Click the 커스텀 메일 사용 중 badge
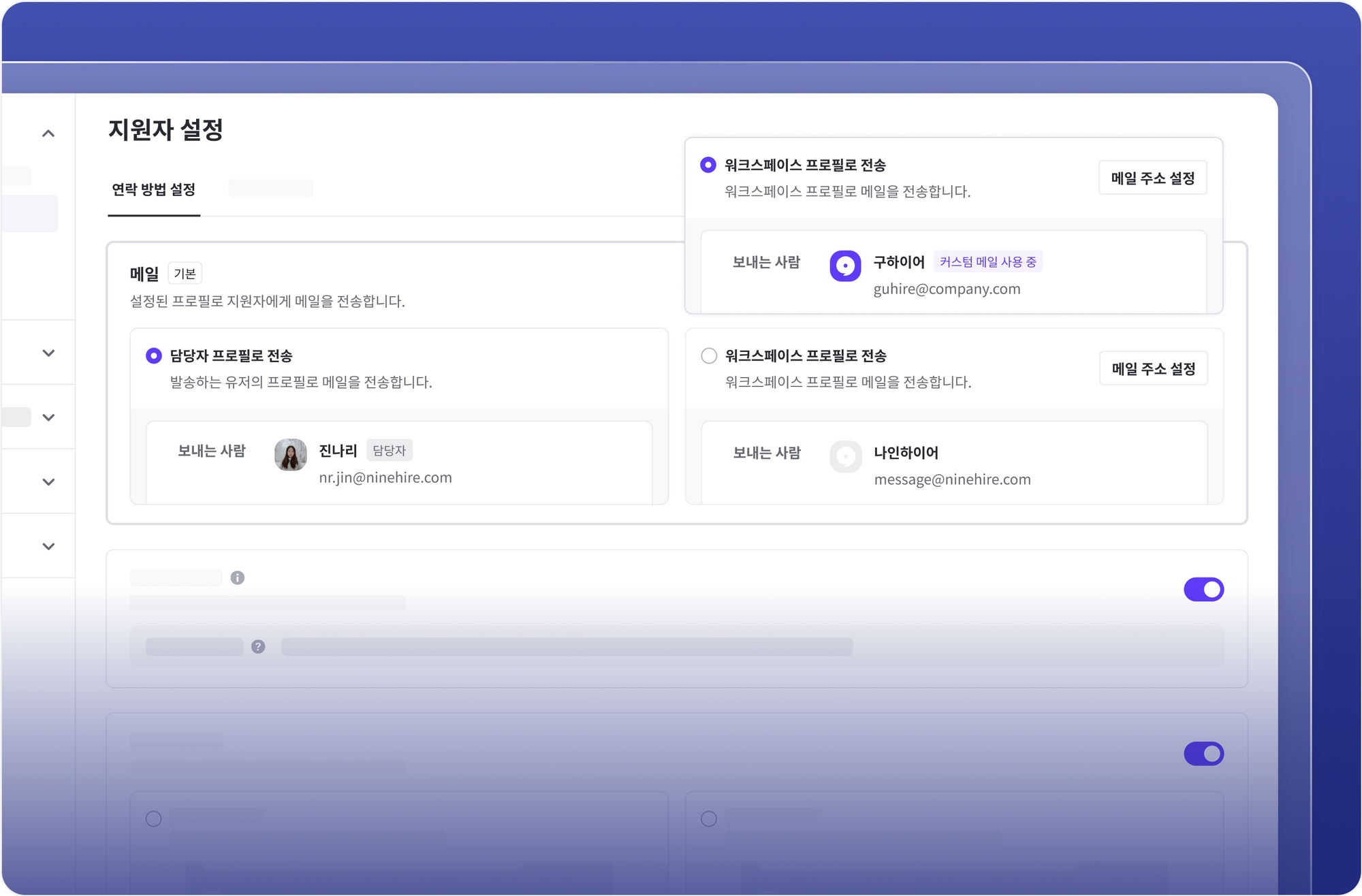 click(987, 261)
